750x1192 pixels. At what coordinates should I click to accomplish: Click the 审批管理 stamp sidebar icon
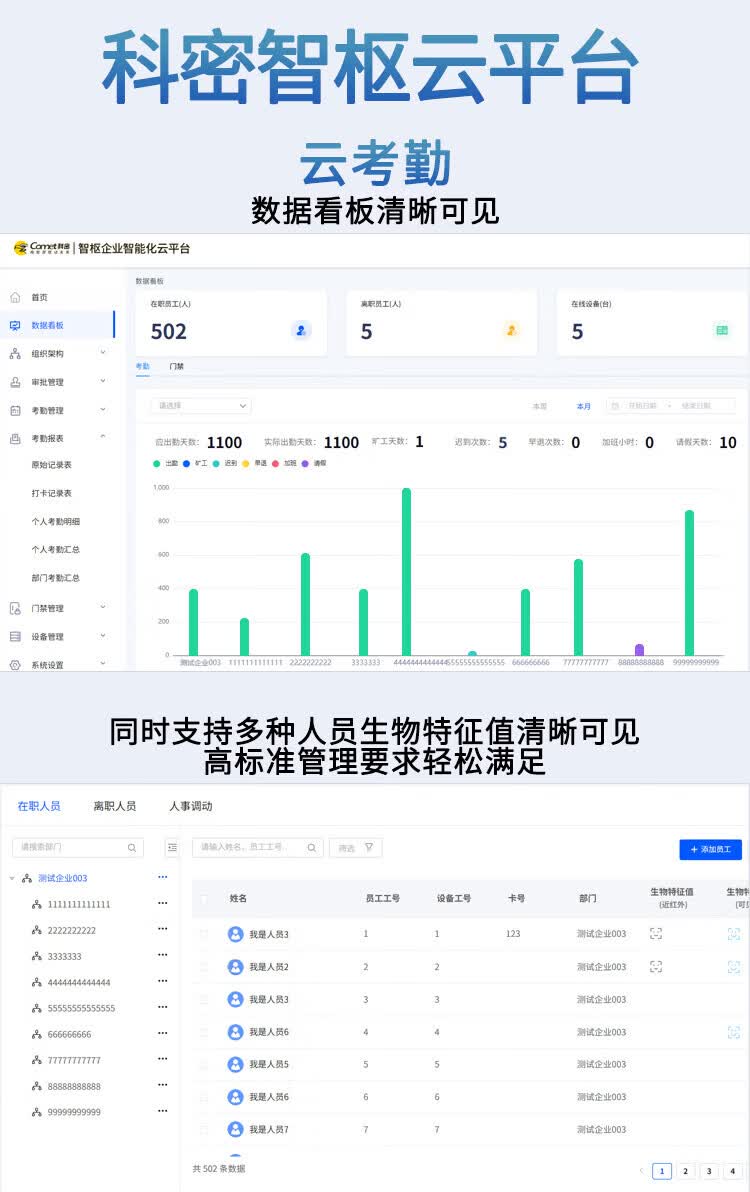(x=15, y=382)
